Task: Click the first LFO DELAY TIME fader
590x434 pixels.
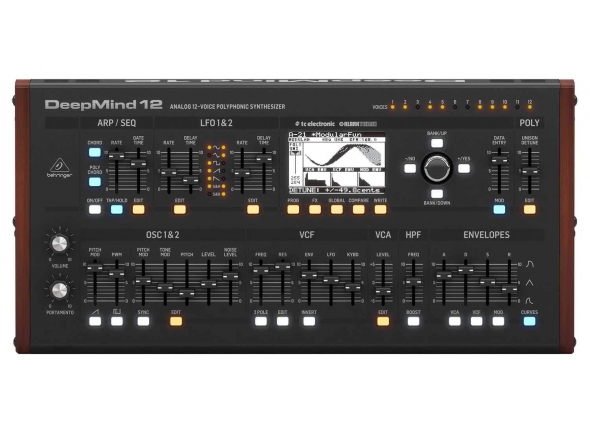Action: coord(190,180)
